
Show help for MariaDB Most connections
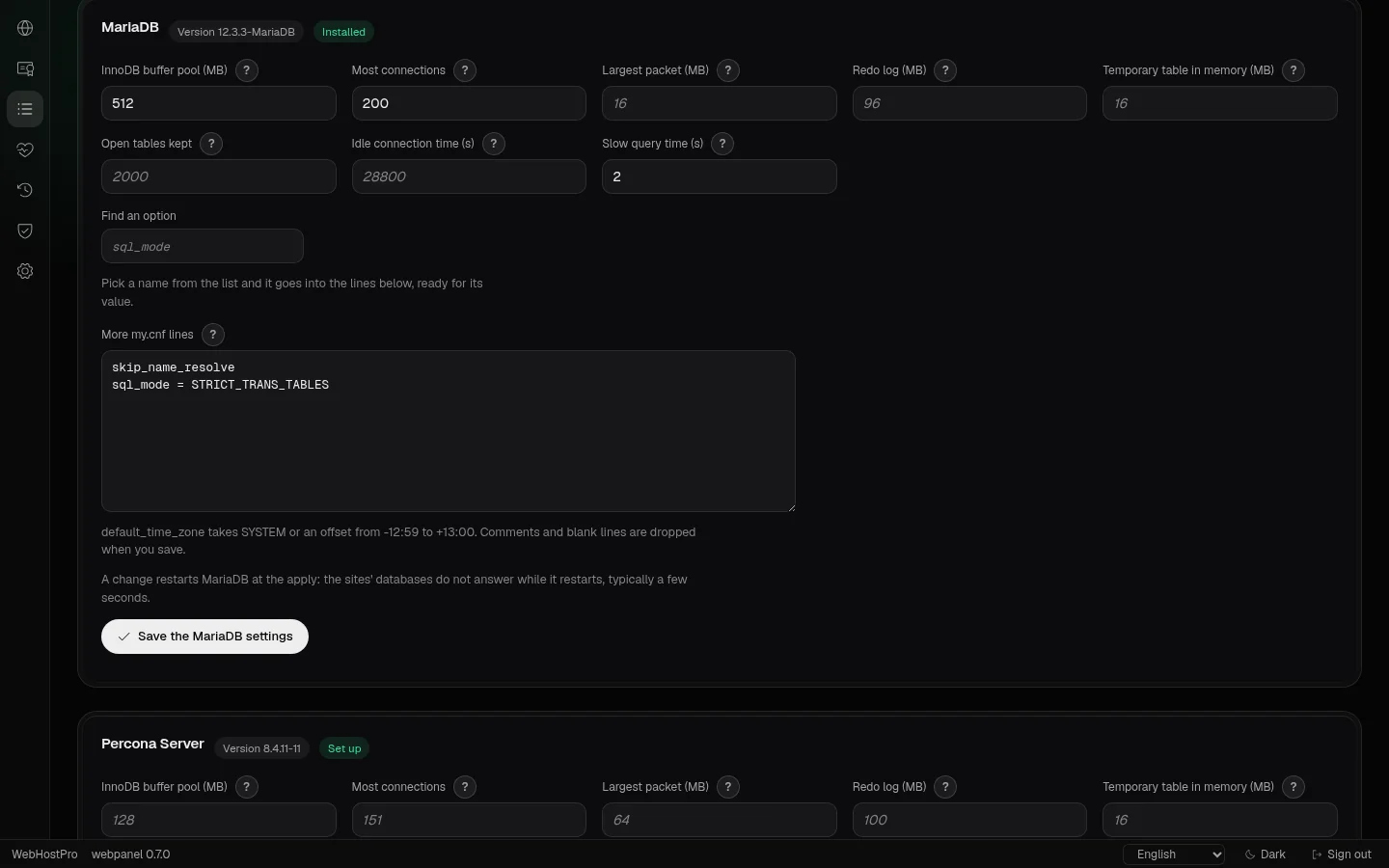(x=465, y=70)
